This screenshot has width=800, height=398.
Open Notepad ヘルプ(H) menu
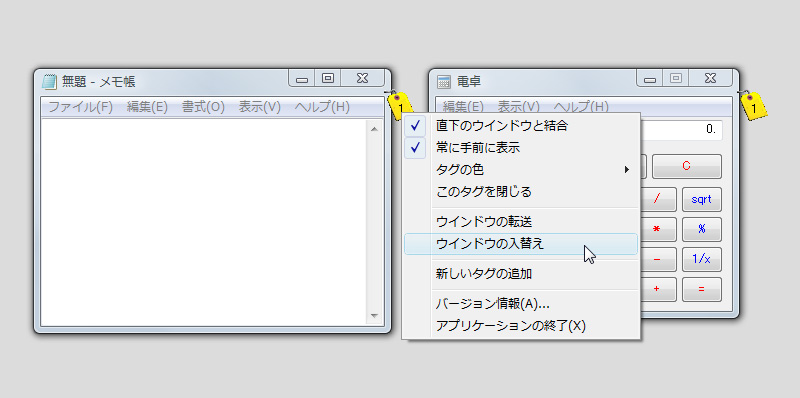point(322,107)
